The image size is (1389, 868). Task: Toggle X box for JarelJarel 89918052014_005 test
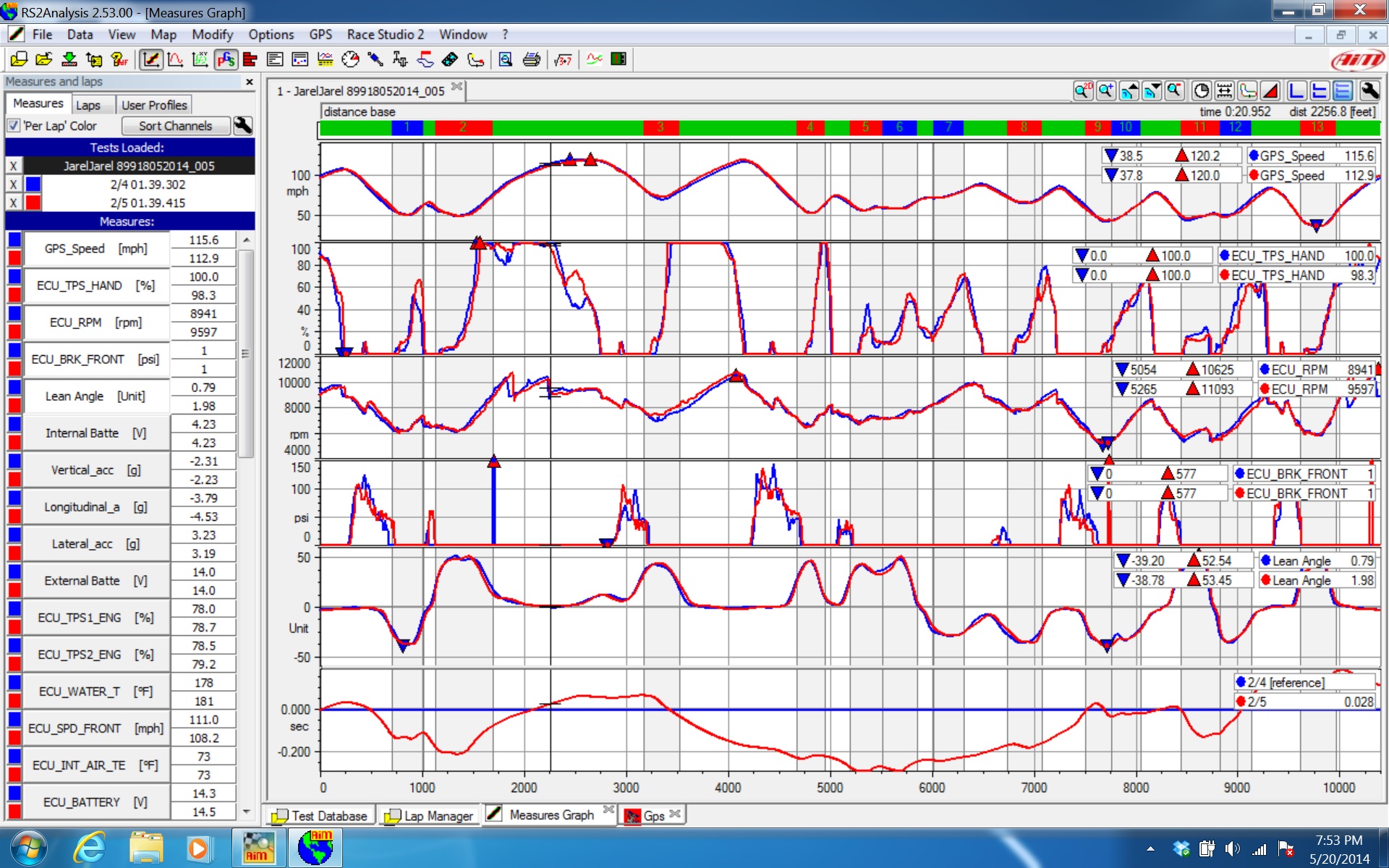point(13,166)
